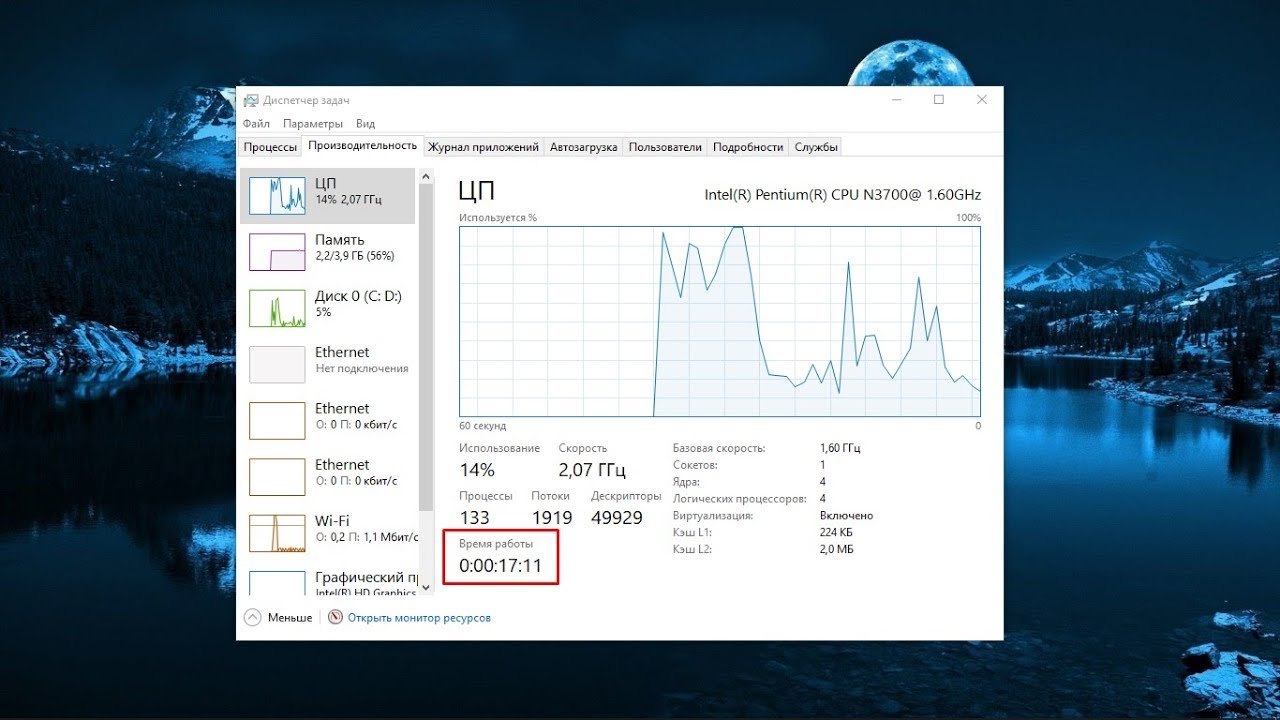Click the Сокетов: label
1280x720 pixels.
pyautogui.click(x=695, y=465)
